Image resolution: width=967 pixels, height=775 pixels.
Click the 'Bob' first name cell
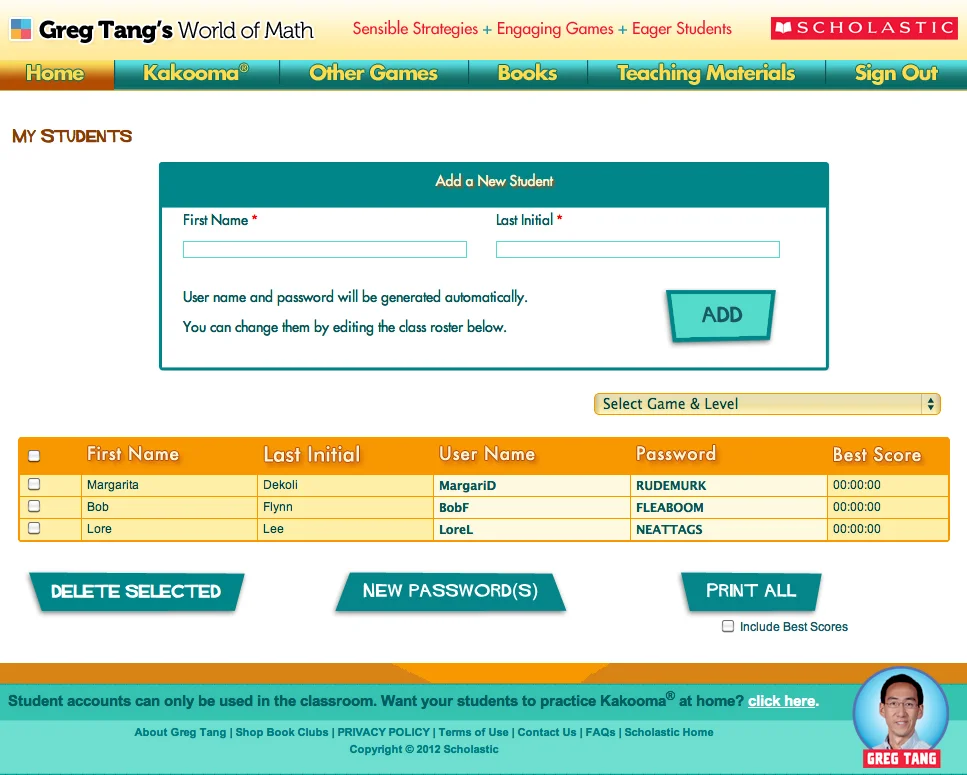tap(169, 507)
